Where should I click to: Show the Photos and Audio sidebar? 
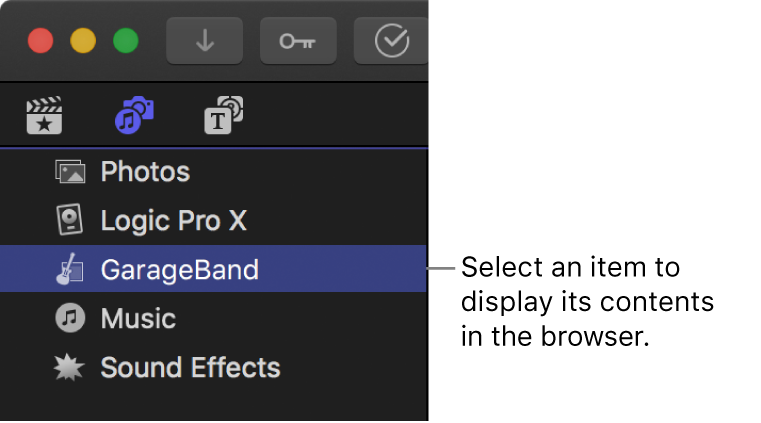(x=133, y=116)
